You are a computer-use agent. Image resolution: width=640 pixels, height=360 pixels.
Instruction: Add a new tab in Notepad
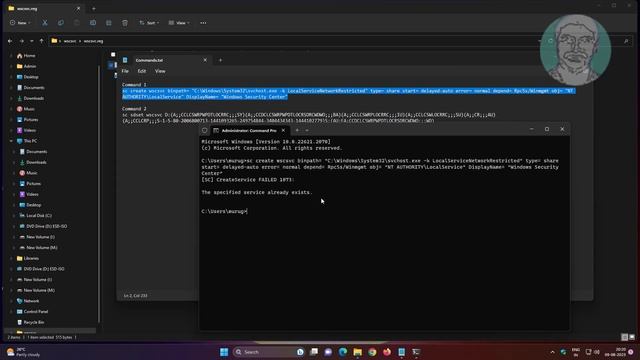220,60
